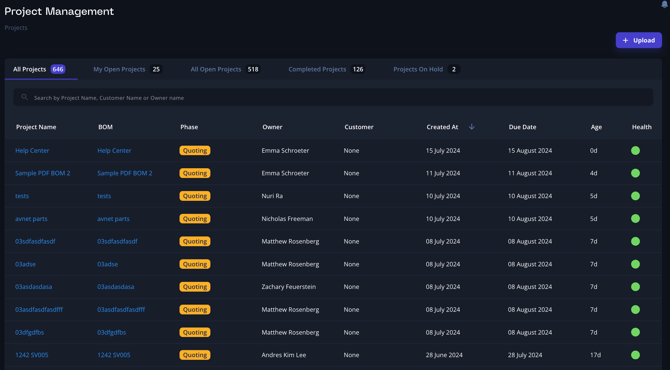Open the Completed Projects tab
The height and width of the screenshot is (370, 670).
click(326, 69)
